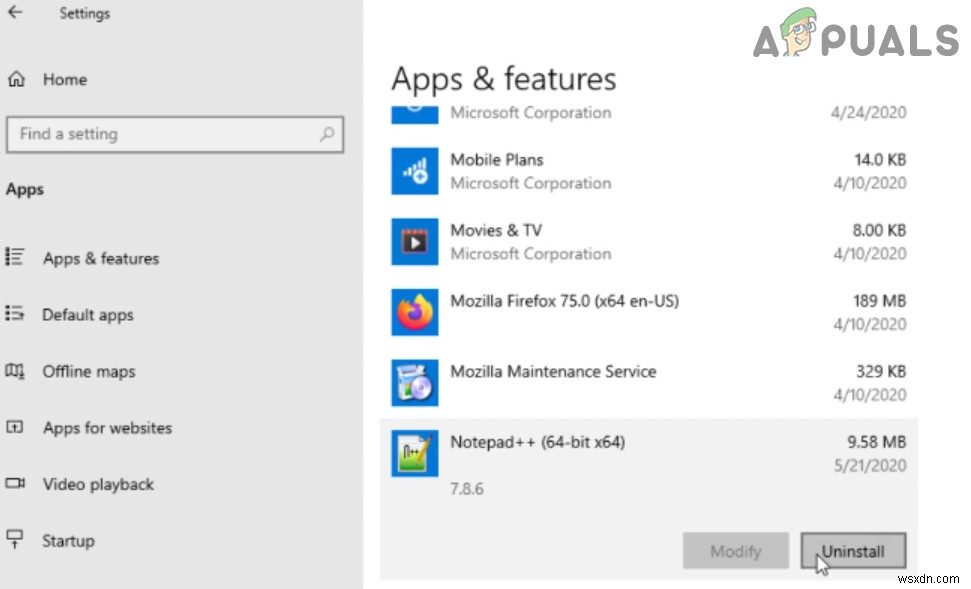Image resolution: width=971 pixels, height=589 pixels.
Task: Click the Mozilla Firefox application icon
Action: click(414, 312)
